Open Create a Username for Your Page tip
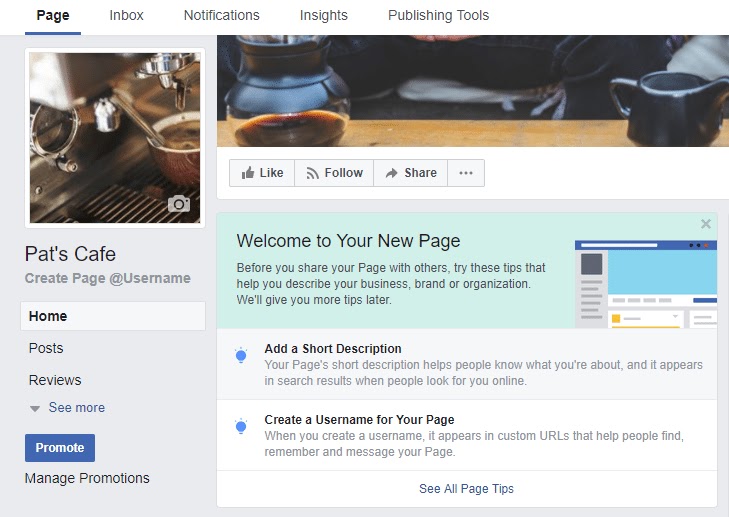Image resolution: width=729 pixels, height=517 pixels. pyautogui.click(x=467, y=435)
